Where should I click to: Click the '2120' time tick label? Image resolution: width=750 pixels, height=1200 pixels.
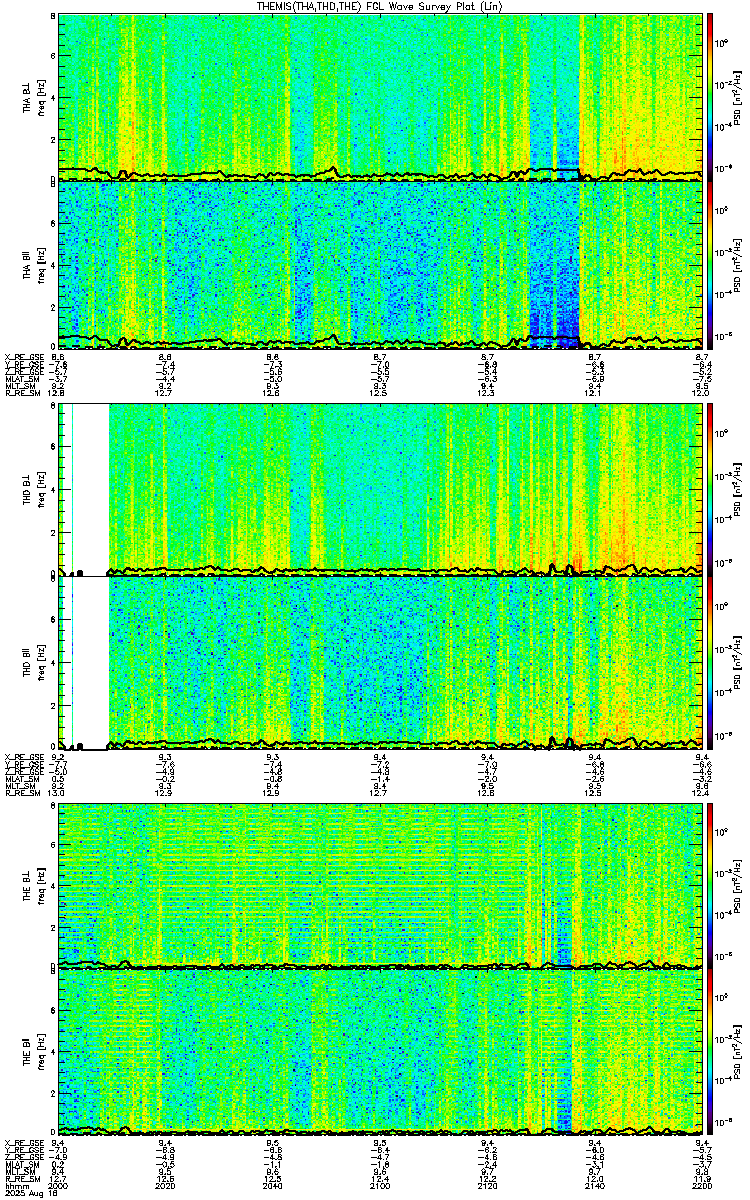[487, 1185]
